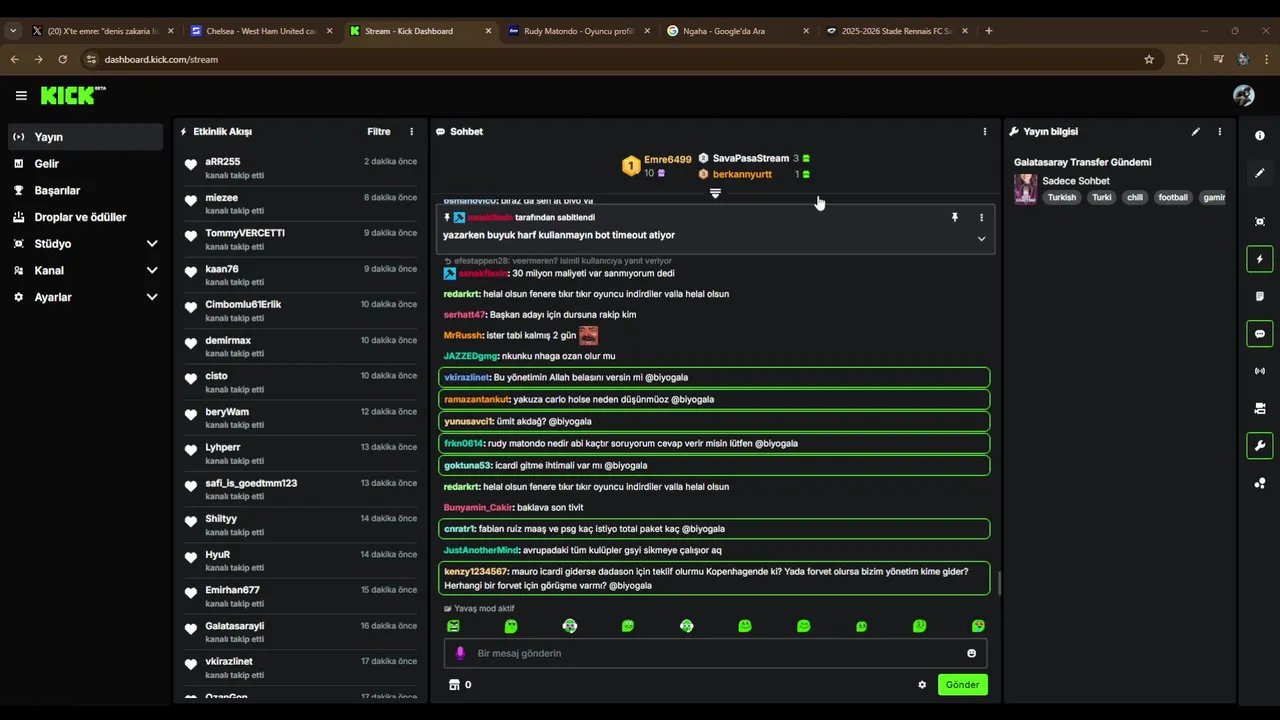The image size is (1280, 720).
Task: Open the theater view icon in right sidebar
Action: pos(1259,222)
